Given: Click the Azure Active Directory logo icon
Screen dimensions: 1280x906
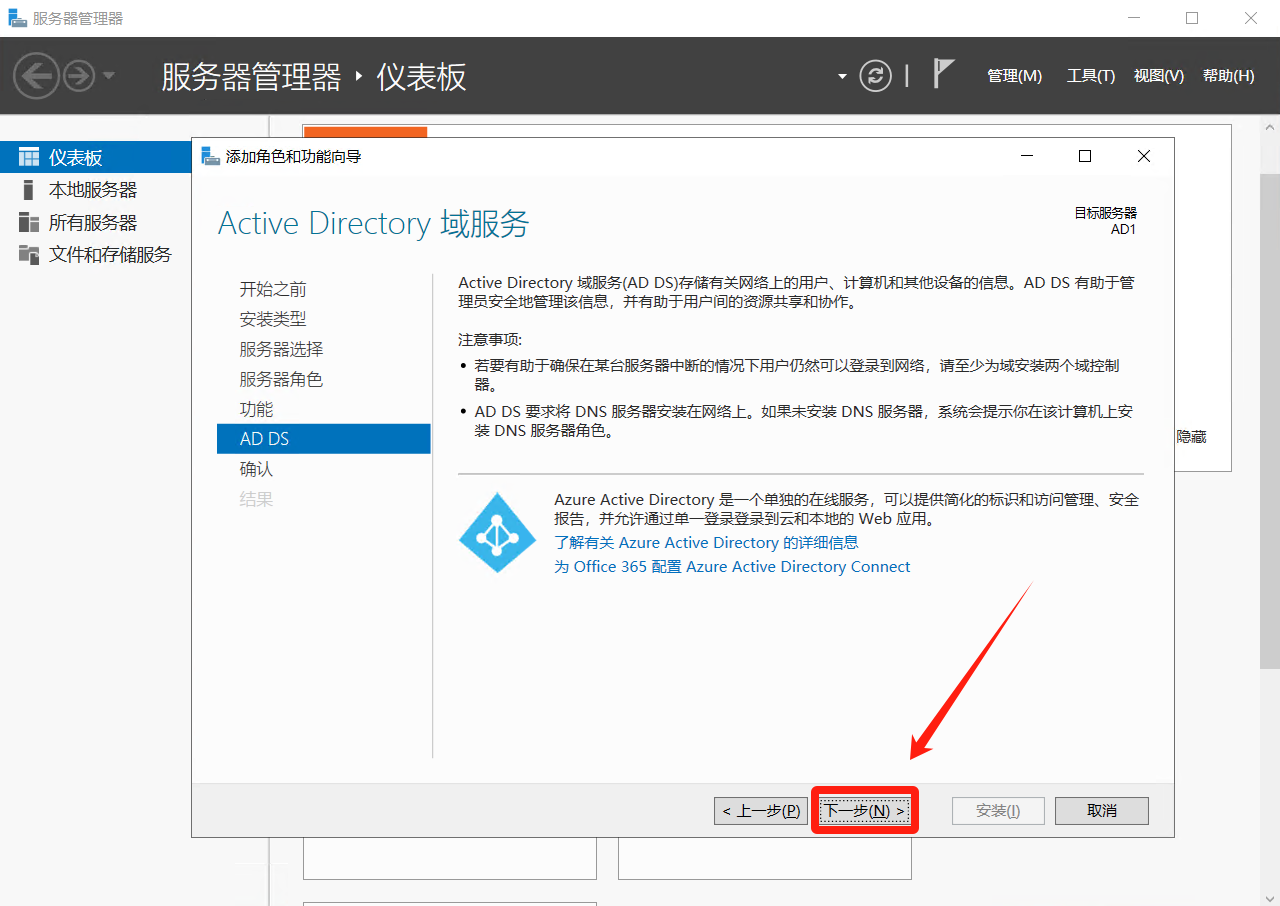Looking at the screenshot, I should (497, 532).
